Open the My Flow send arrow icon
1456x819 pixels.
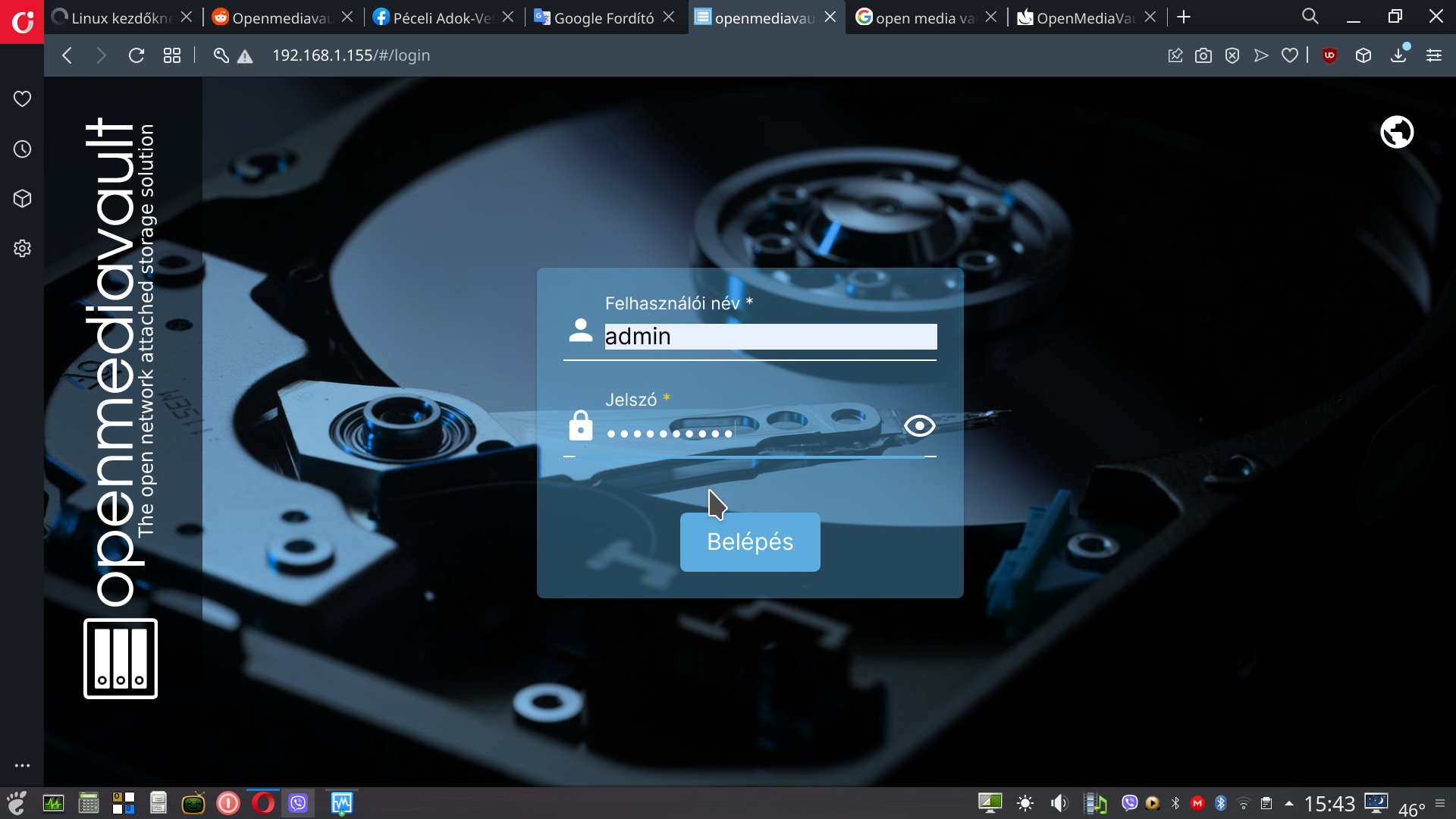1261,55
